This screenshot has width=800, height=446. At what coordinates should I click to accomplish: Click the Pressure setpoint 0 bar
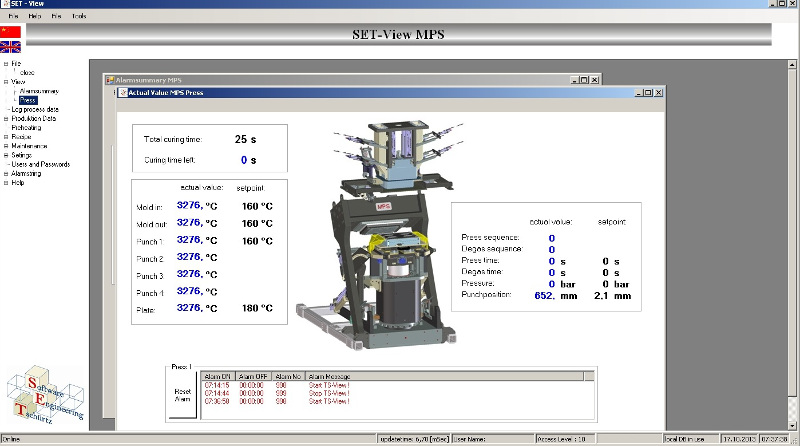pyautogui.click(x=615, y=284)
